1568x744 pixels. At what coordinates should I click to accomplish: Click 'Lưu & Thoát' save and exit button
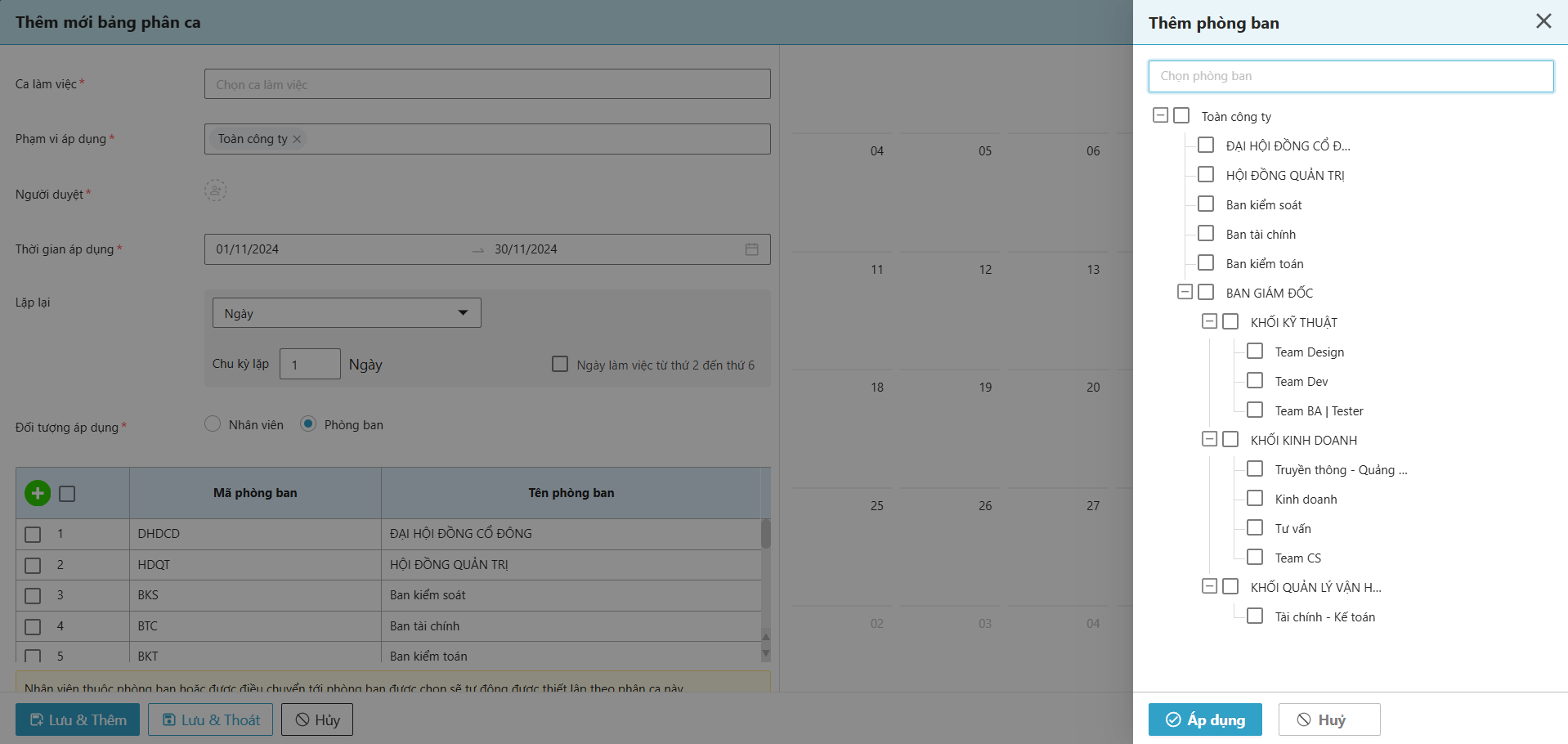[x=211, y=719]
